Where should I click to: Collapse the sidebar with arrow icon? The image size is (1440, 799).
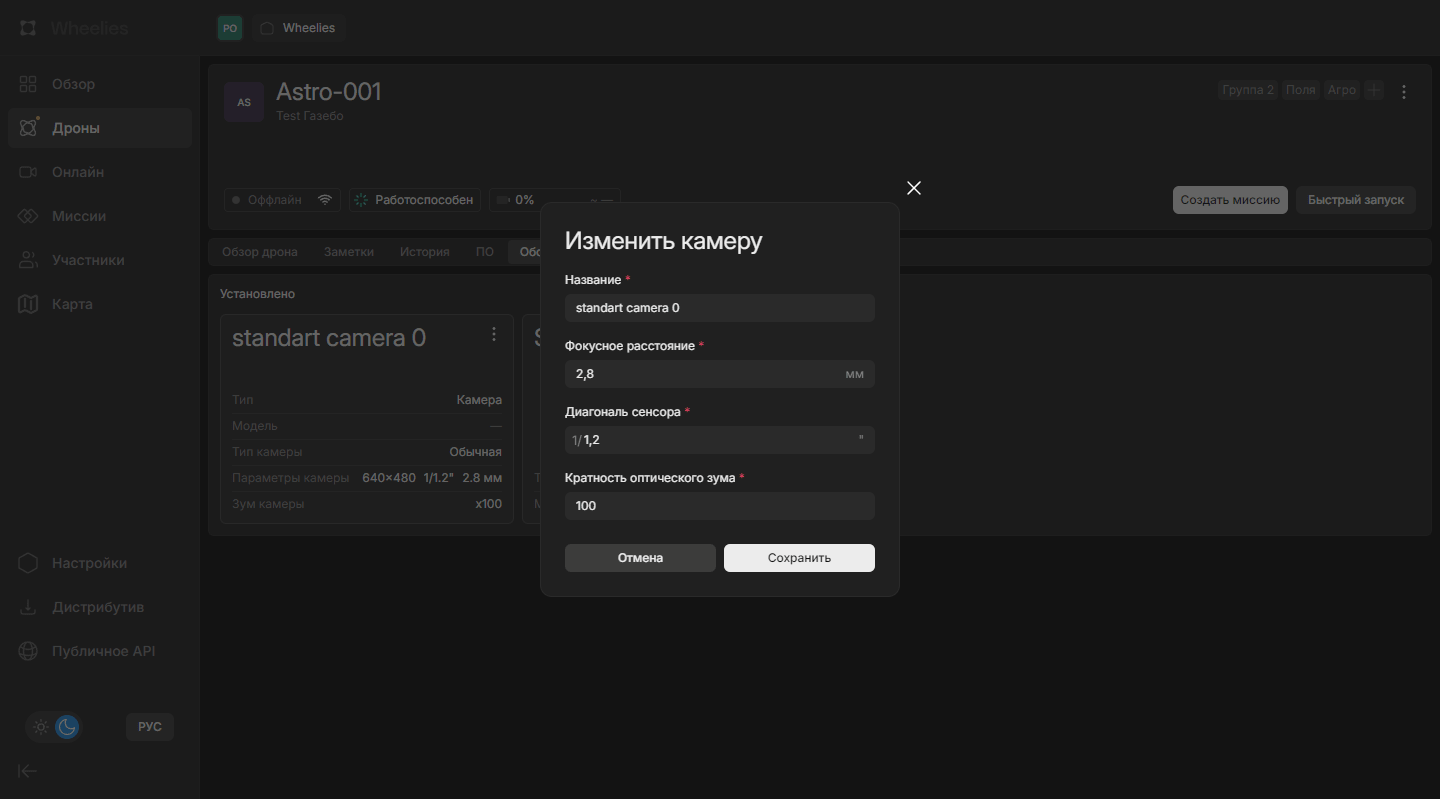coord(28,770)
